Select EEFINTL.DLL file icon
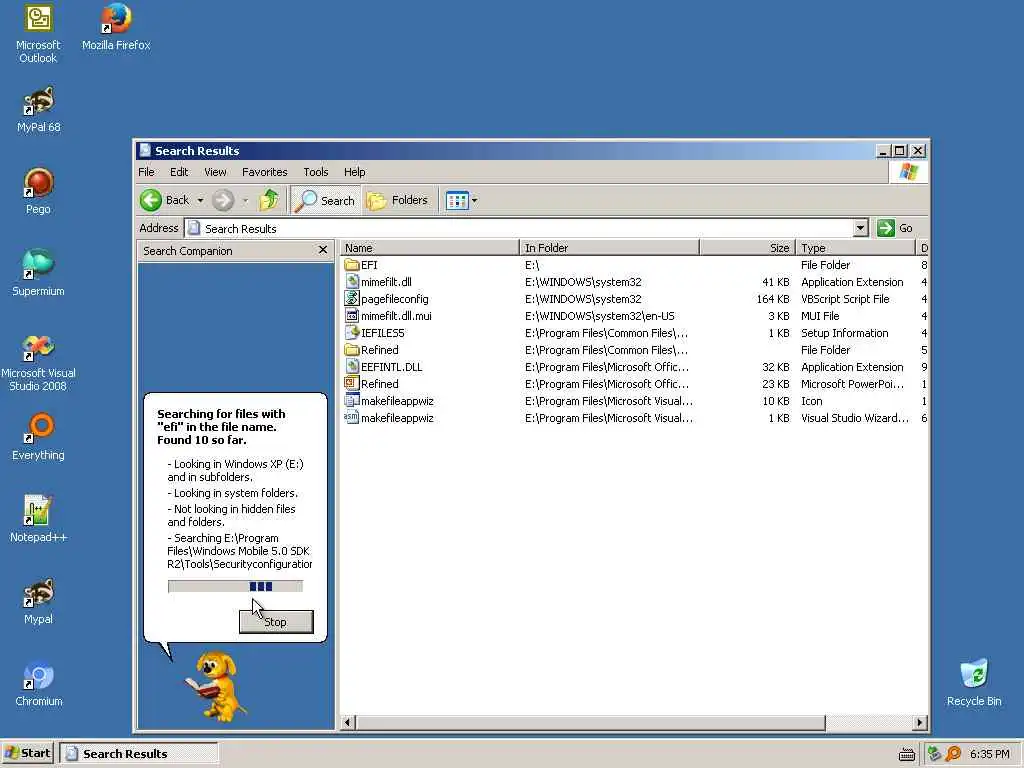 pos(352,366)
